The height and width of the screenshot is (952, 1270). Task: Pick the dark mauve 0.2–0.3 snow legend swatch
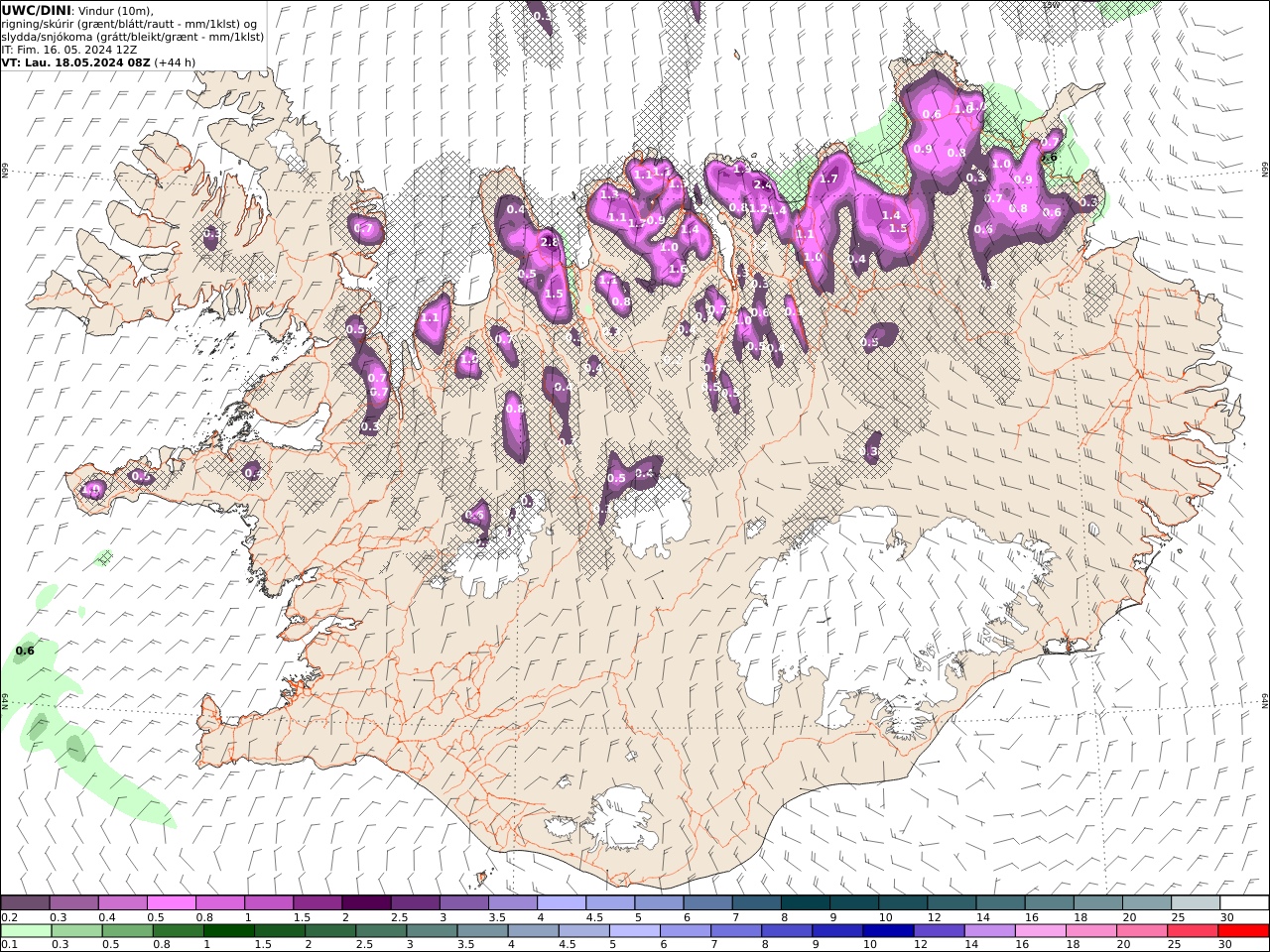(25, 902)
